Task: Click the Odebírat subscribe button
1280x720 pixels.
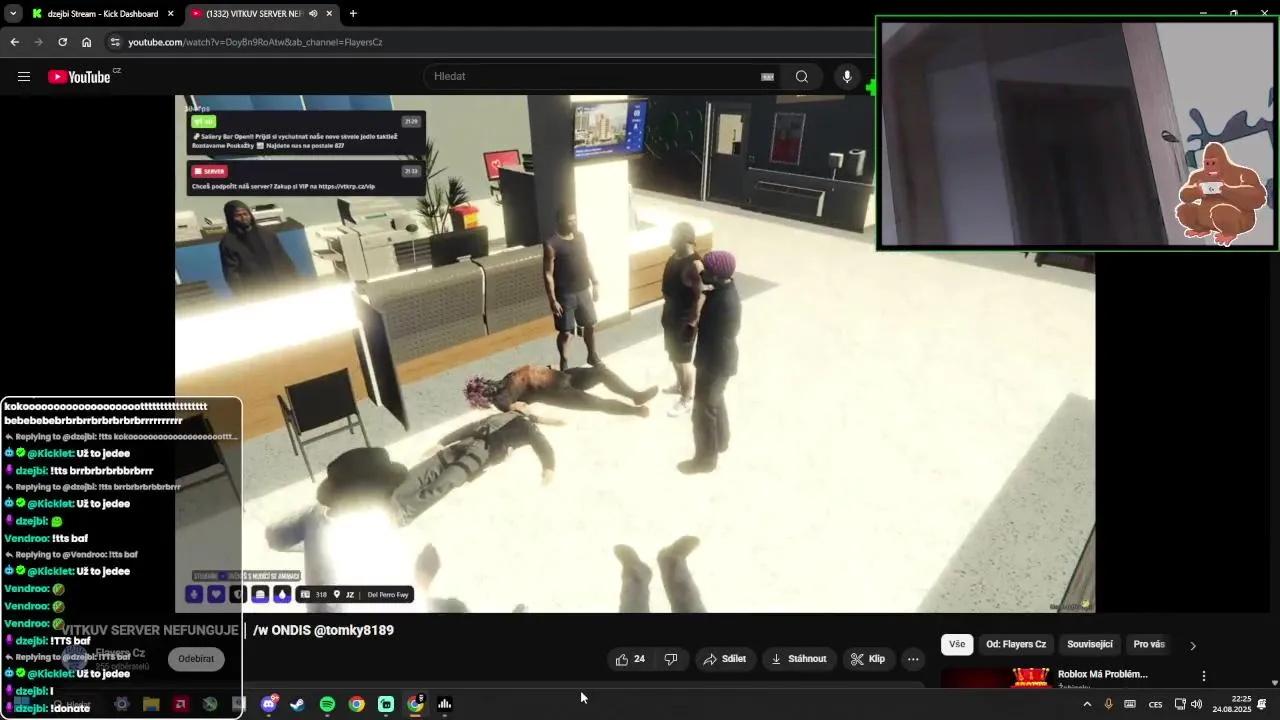Action: click(x=195, y=659)
